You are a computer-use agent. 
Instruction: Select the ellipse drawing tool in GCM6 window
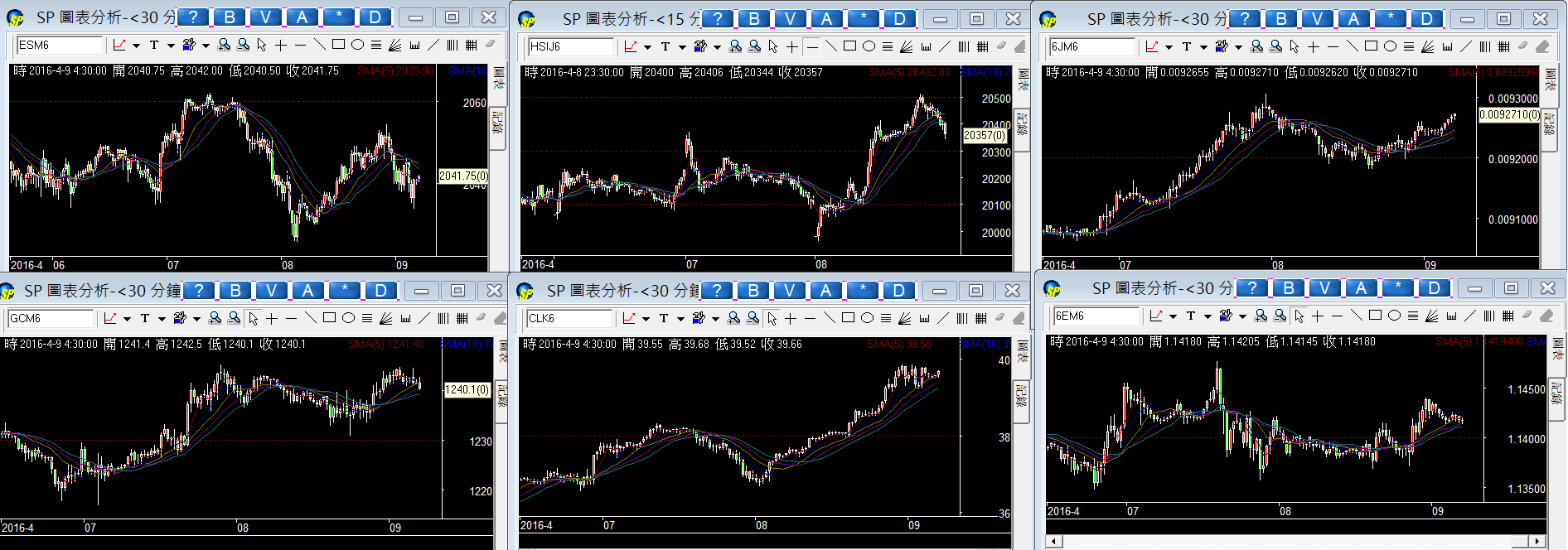[348, 318]
